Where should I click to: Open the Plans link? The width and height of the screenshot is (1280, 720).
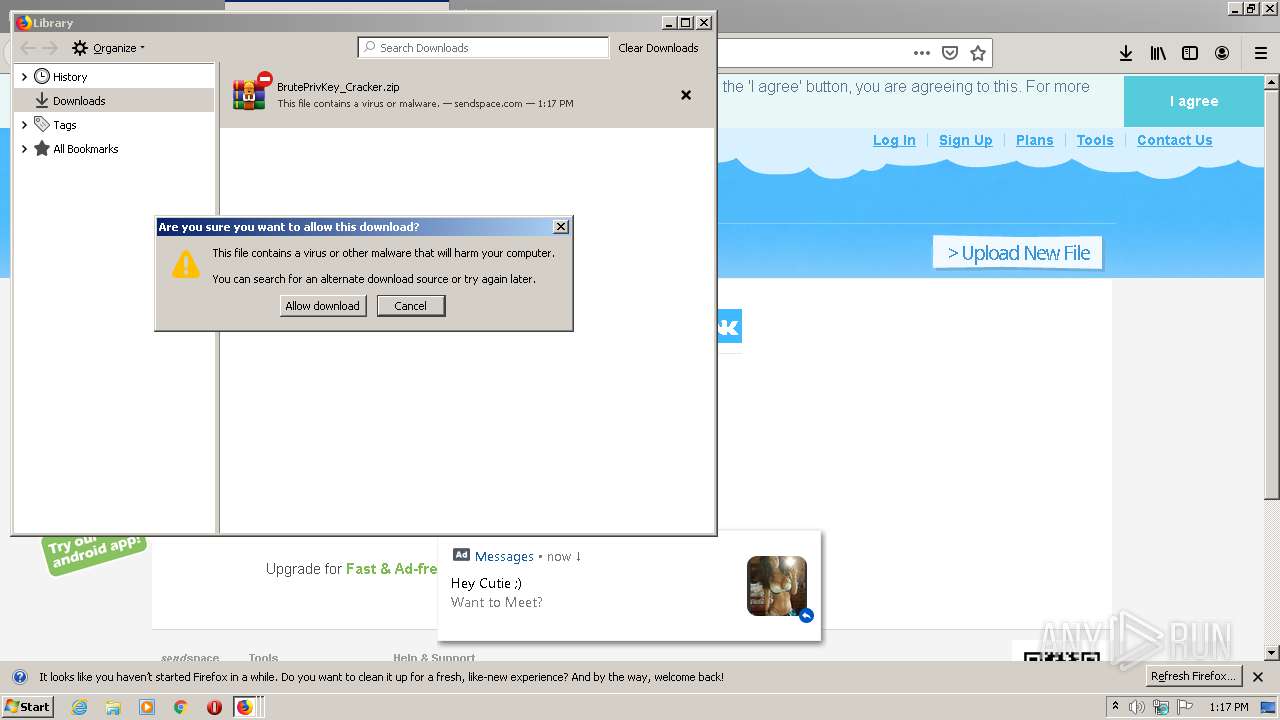[1035, 140]
